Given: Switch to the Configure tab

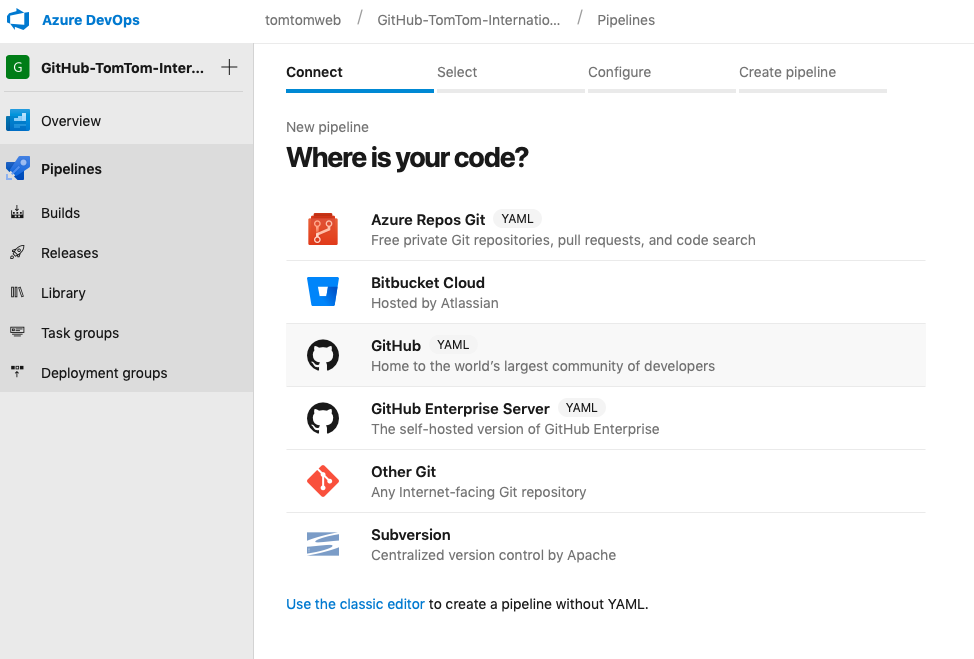Looking at the screenshot, I should click(x=619, y=72).
